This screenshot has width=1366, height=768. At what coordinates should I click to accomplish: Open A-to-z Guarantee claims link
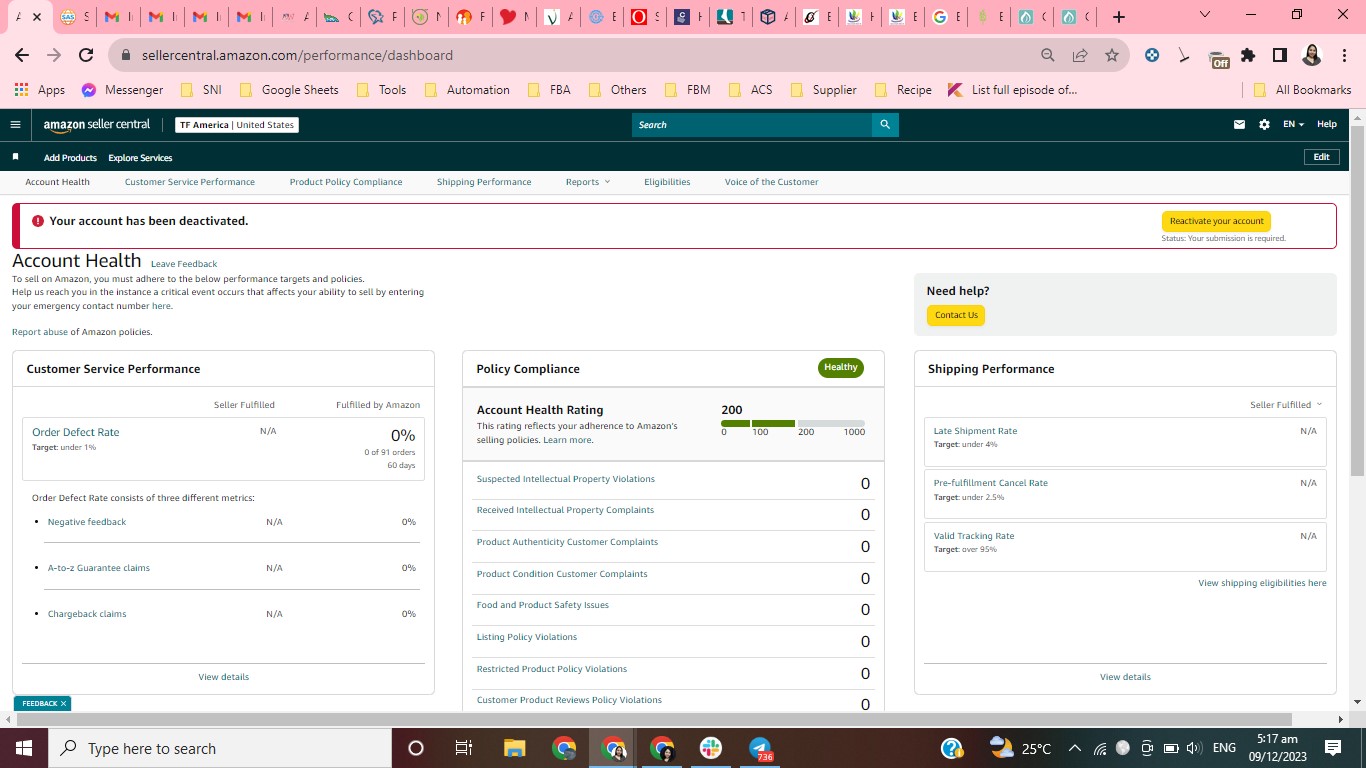click(x=99, y=568)
